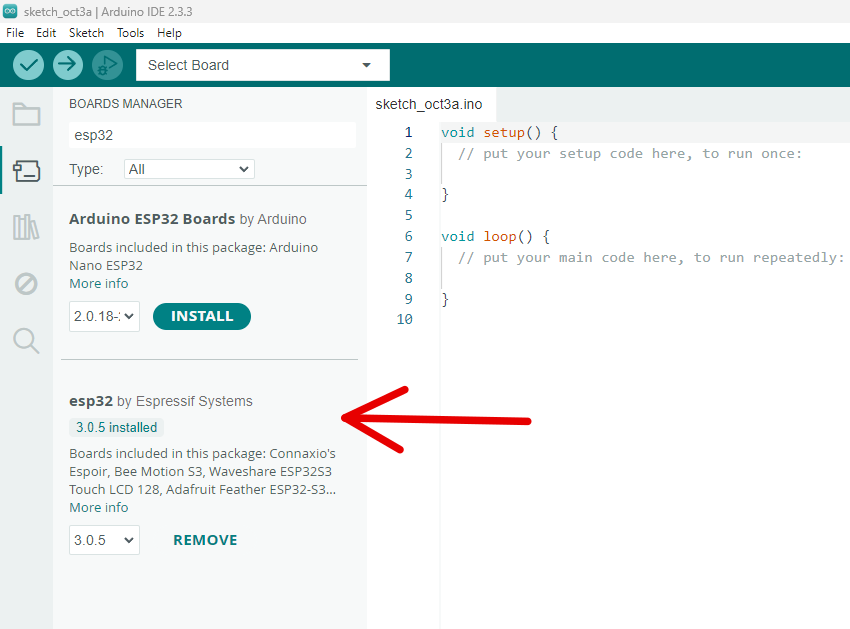Select the Boards Manager sidebar icon

26,171
